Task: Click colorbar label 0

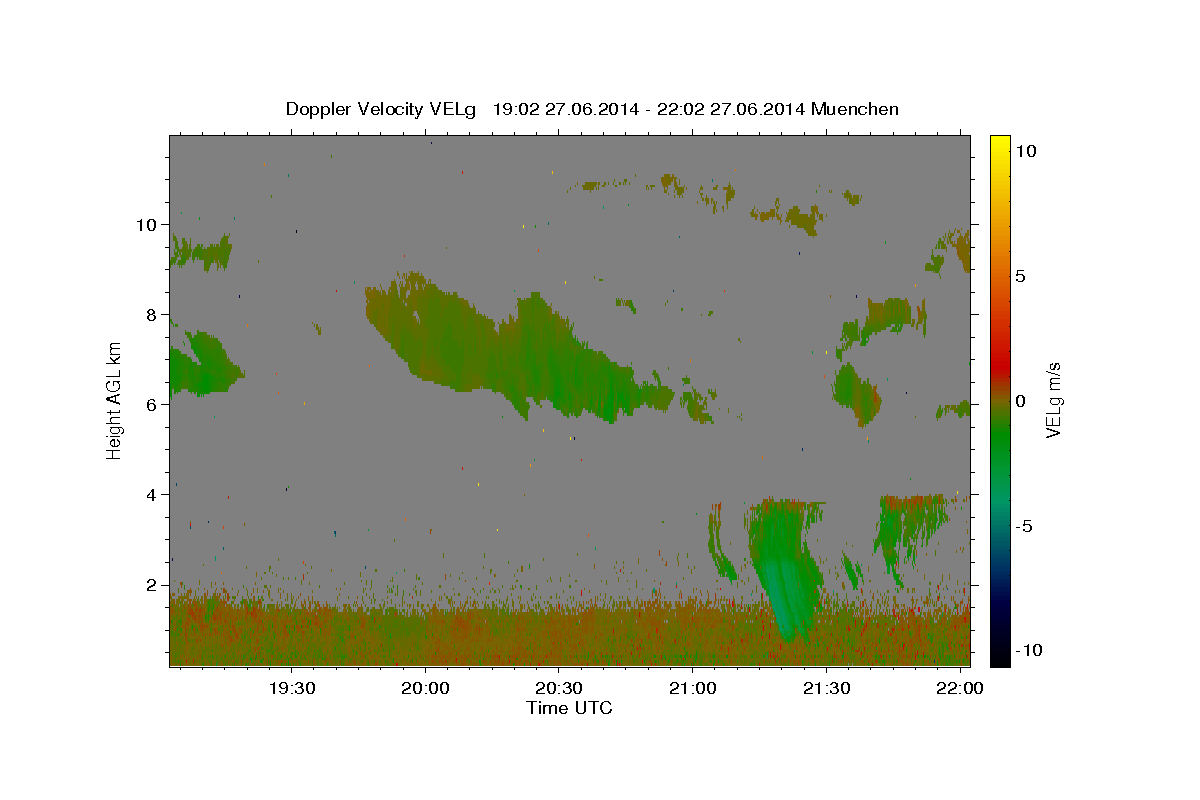Action: (x=1020, y=401)
